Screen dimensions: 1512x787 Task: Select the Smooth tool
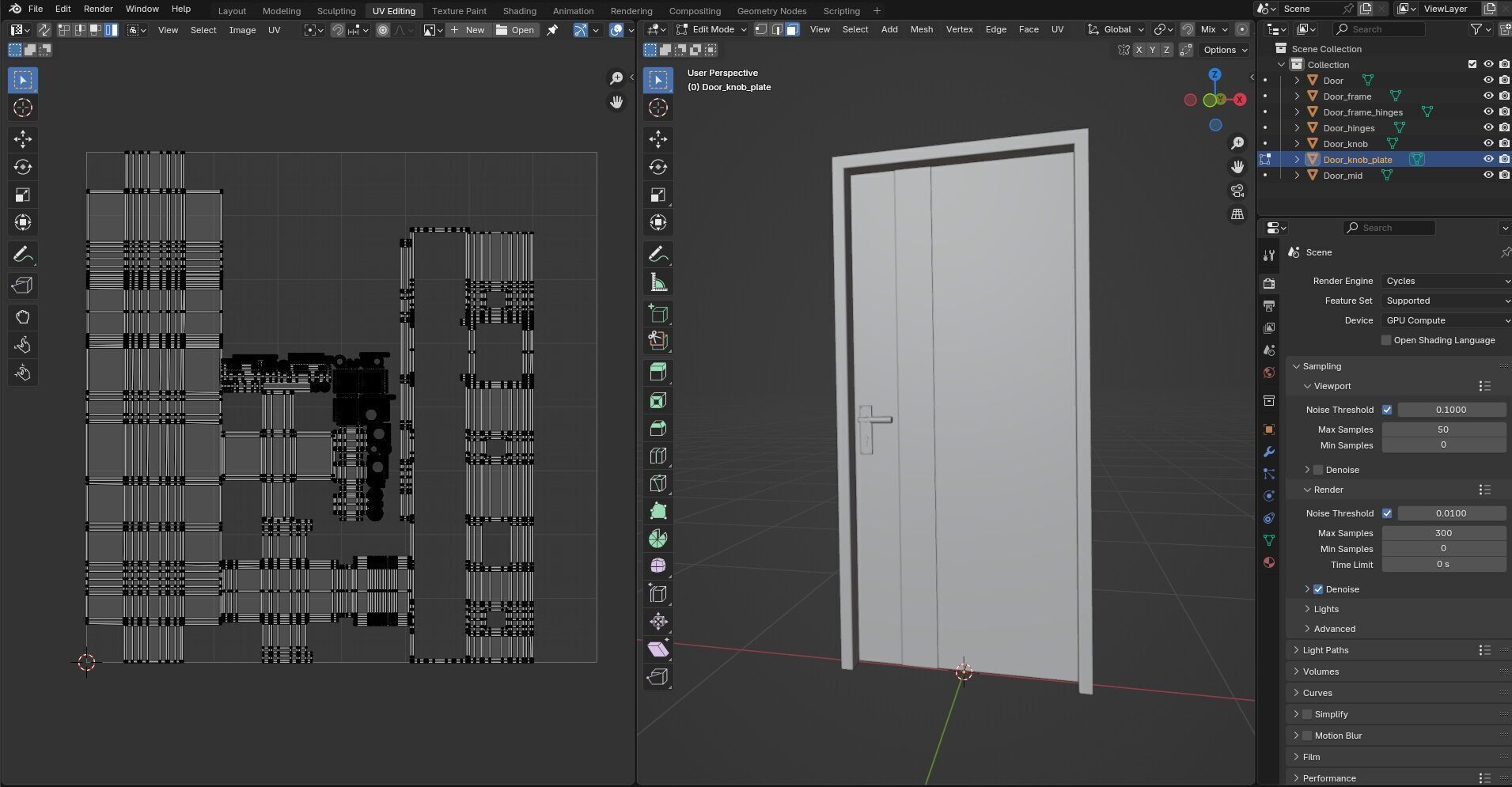click(x=658, y=566)
